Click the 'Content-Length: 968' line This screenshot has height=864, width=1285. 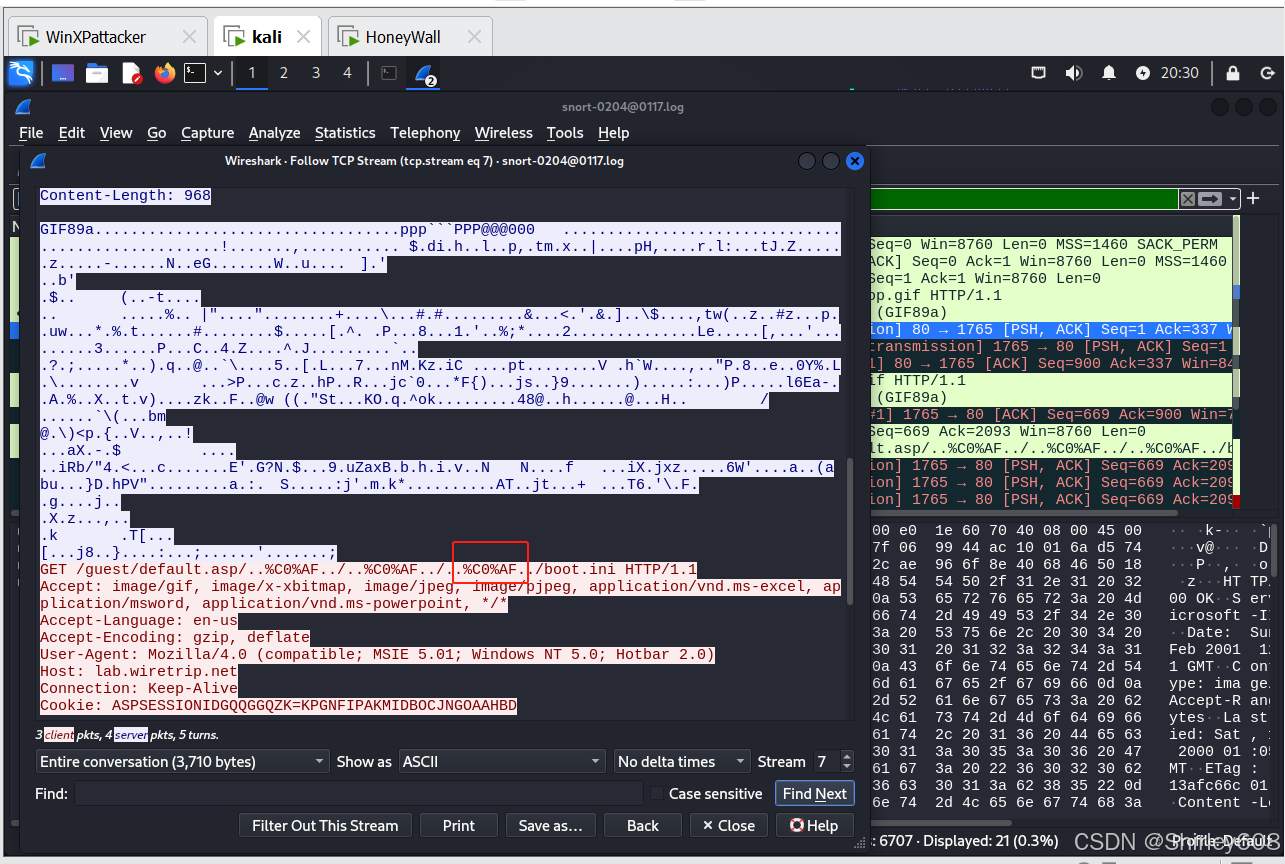coord(125,196)
